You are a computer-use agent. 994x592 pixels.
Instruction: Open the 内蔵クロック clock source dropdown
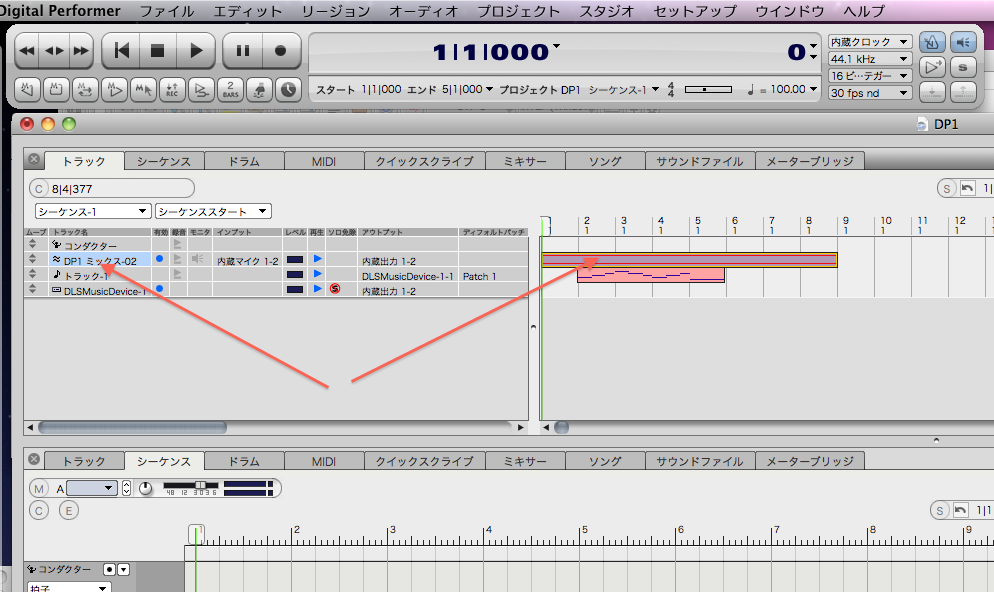(870, 42)
